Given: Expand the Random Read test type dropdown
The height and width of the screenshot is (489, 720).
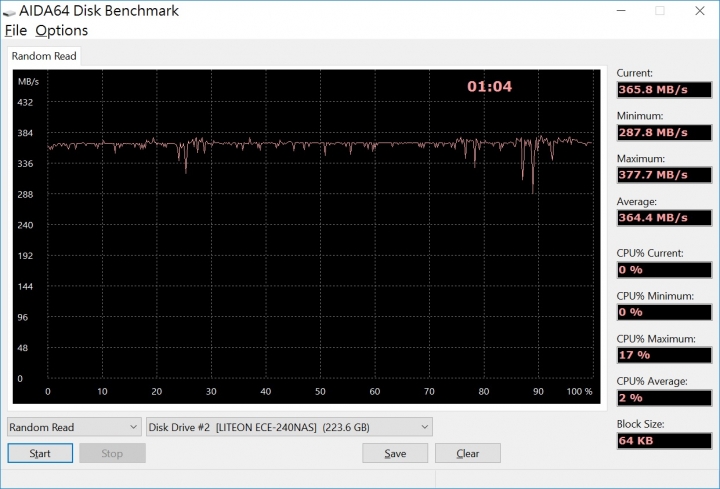Looking at the screenshot, I should (x=74, y=427).
